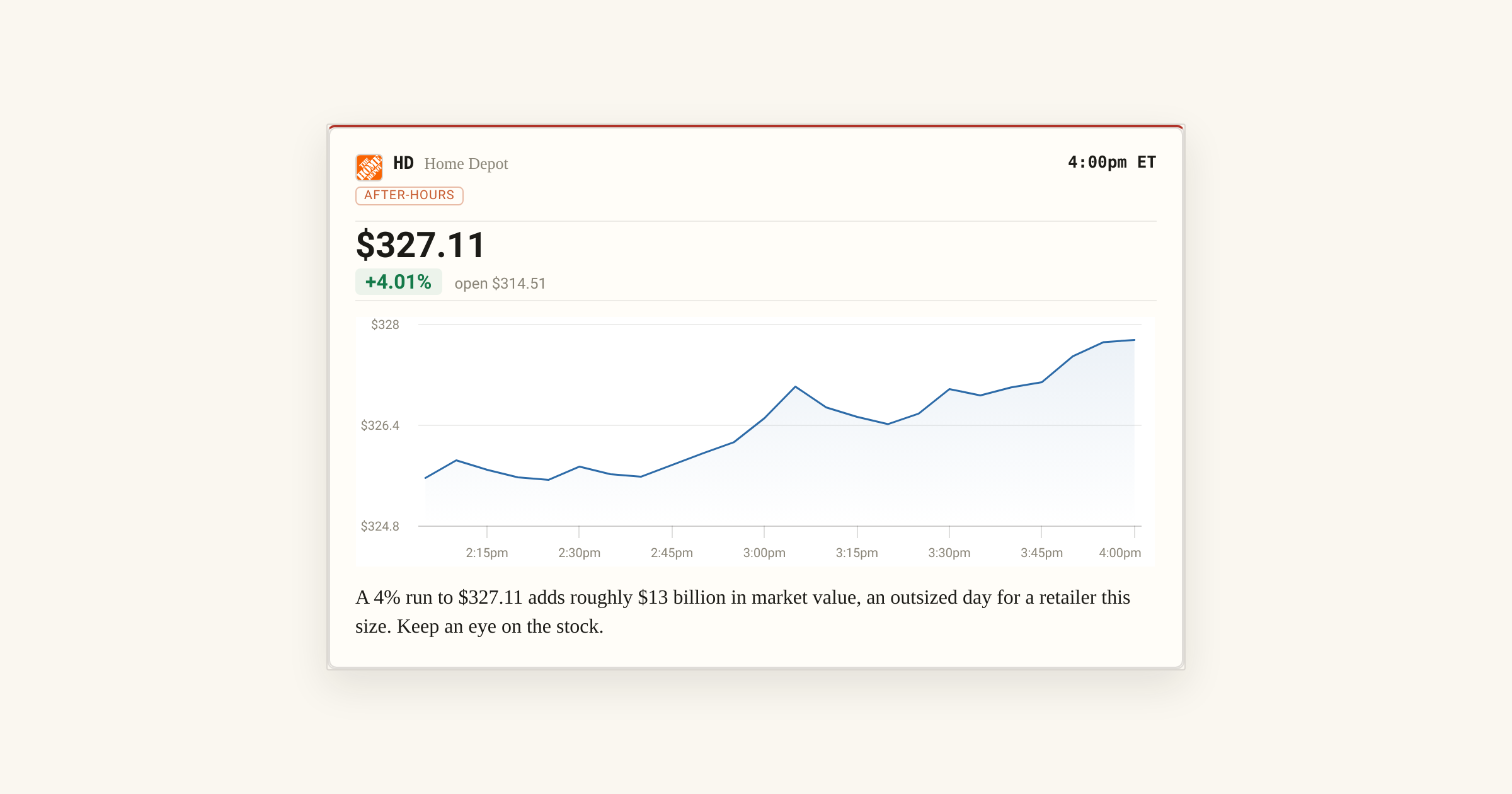Select the HD ticker symbol

pos(403,163)
